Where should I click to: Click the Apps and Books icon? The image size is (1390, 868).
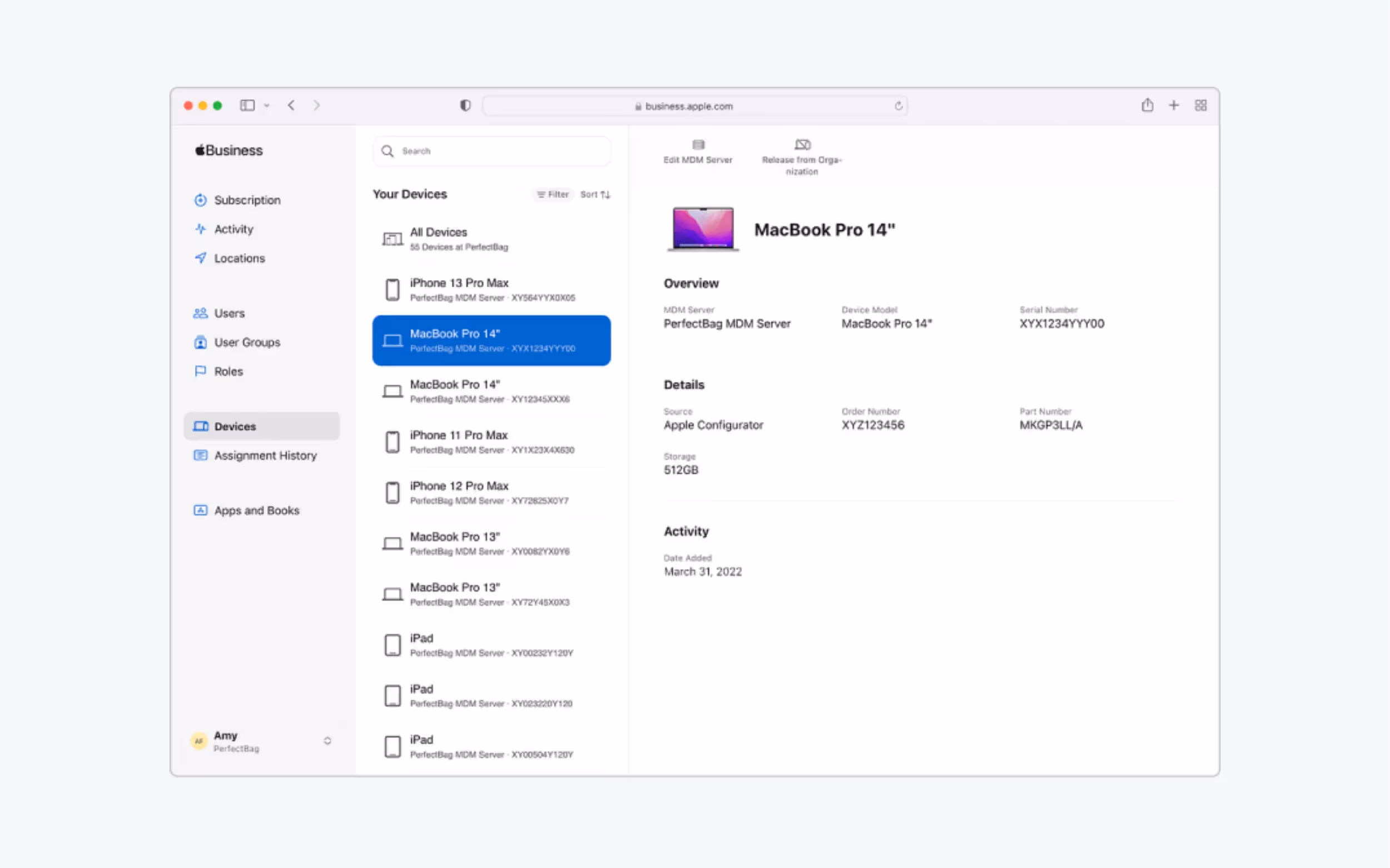pos(201,510)
